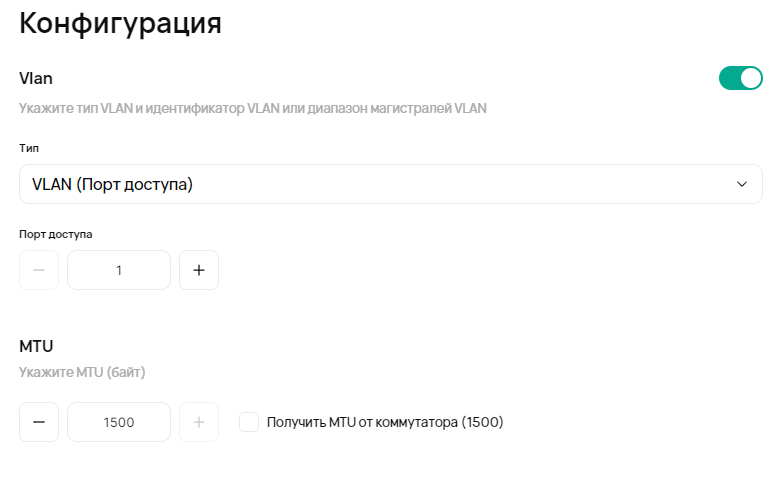The height and width of the screenshot is (492, 776).
Task: Click the Тип field label
Action: pyautogui.click(x=29, y=148)
